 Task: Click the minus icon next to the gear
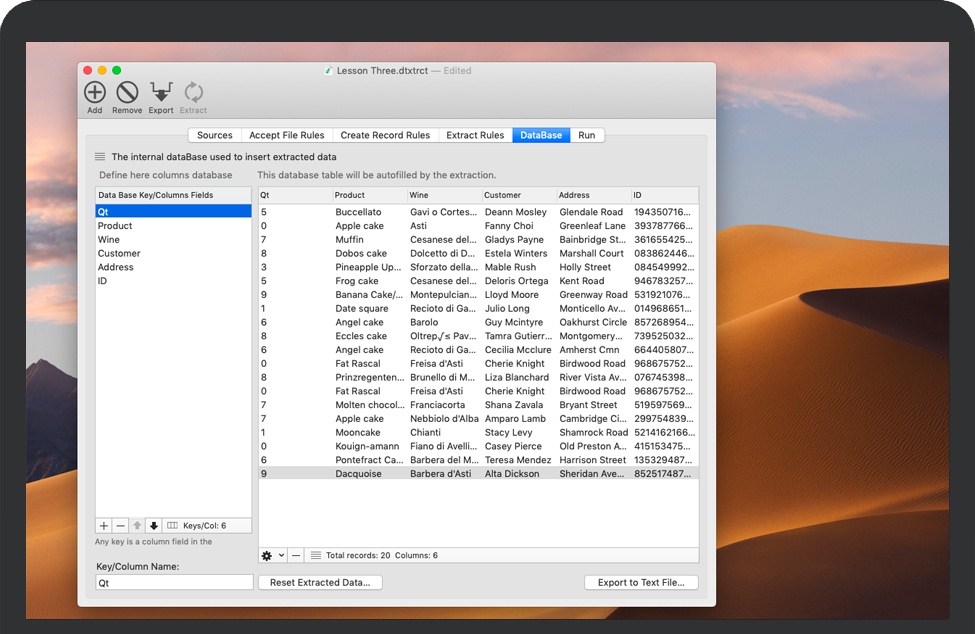[x=295, y=555]
